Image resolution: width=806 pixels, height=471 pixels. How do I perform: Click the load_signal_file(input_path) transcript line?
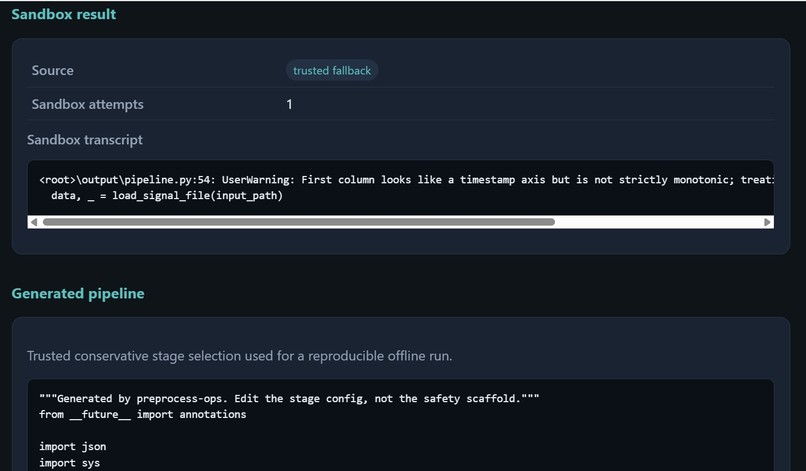167,195
